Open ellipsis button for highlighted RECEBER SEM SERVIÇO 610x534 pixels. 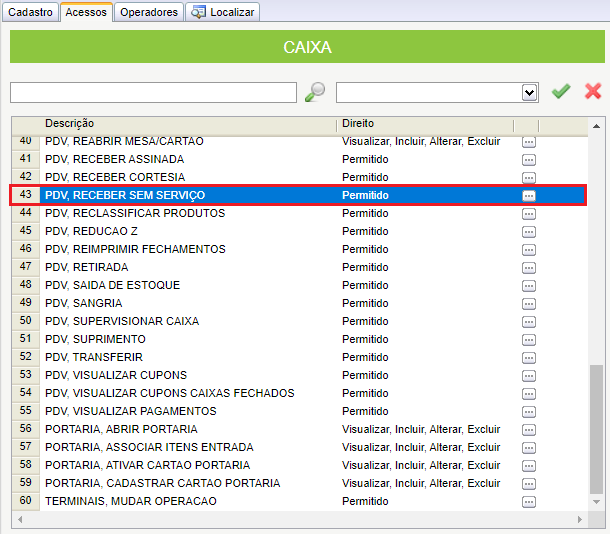(529, 195)
